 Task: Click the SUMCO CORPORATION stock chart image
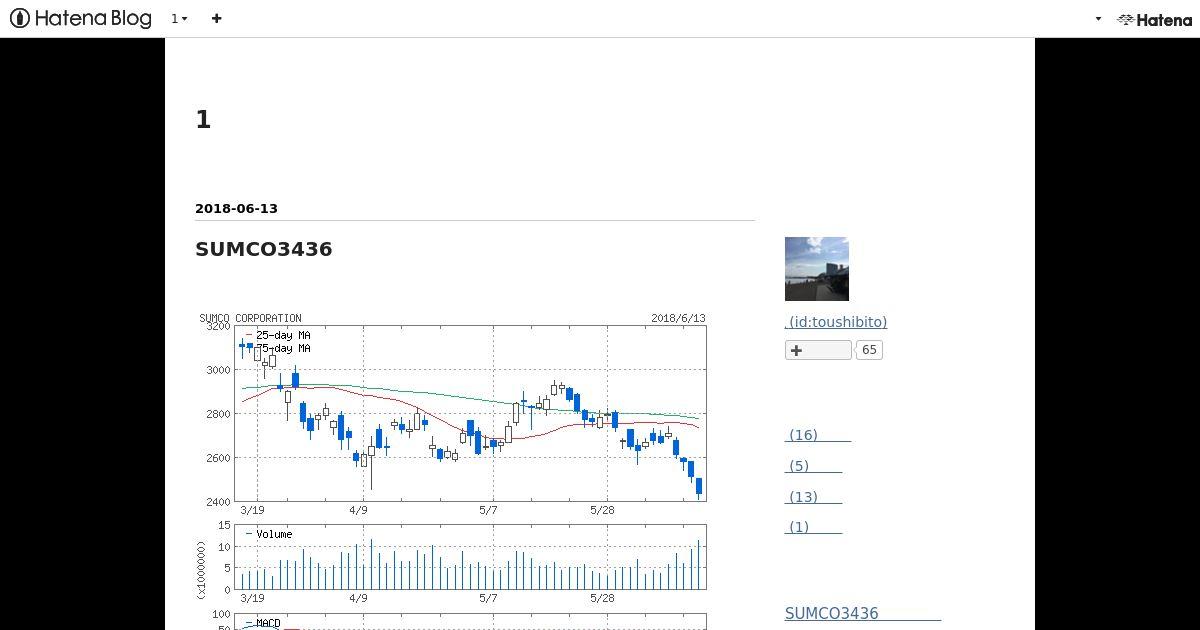point(452,470)
